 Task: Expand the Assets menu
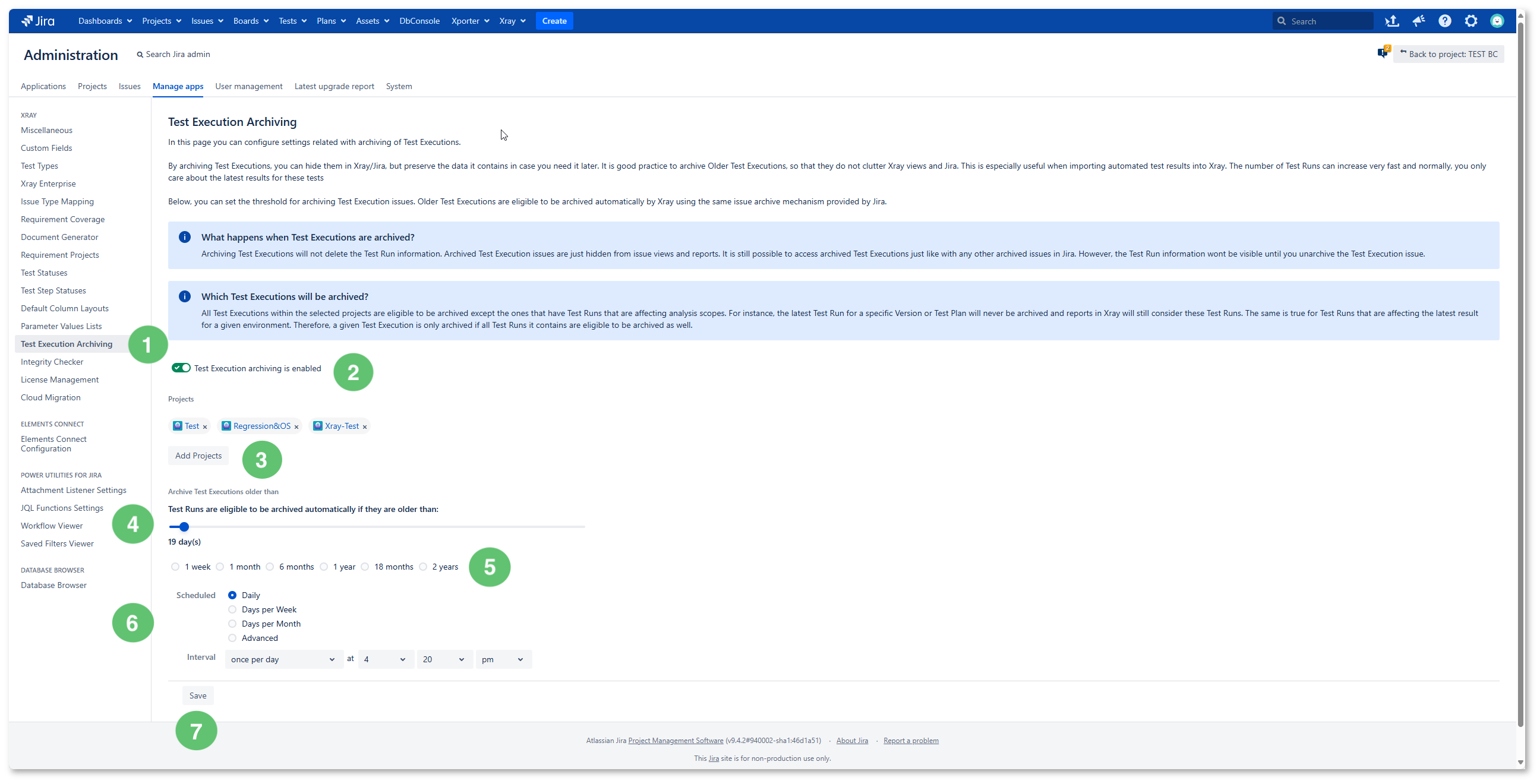click(372, 21)
